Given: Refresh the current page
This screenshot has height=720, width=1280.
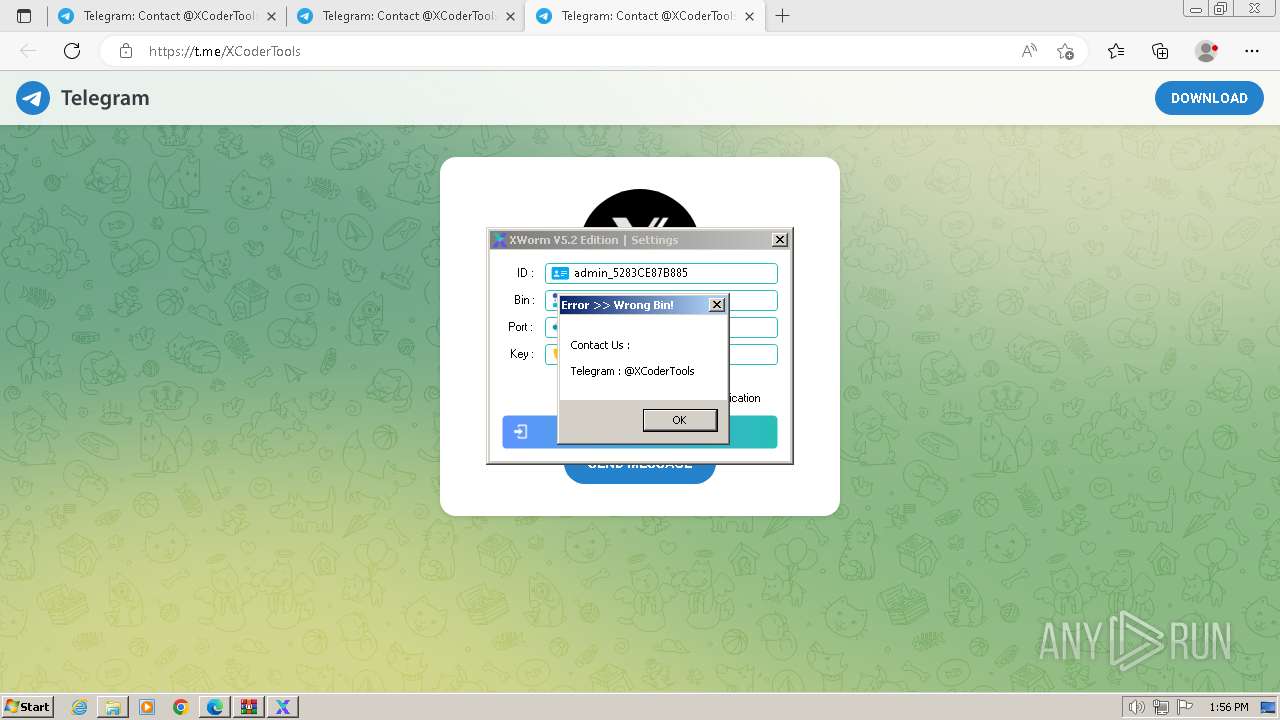Looking at the screenshot, I should 72,51.
